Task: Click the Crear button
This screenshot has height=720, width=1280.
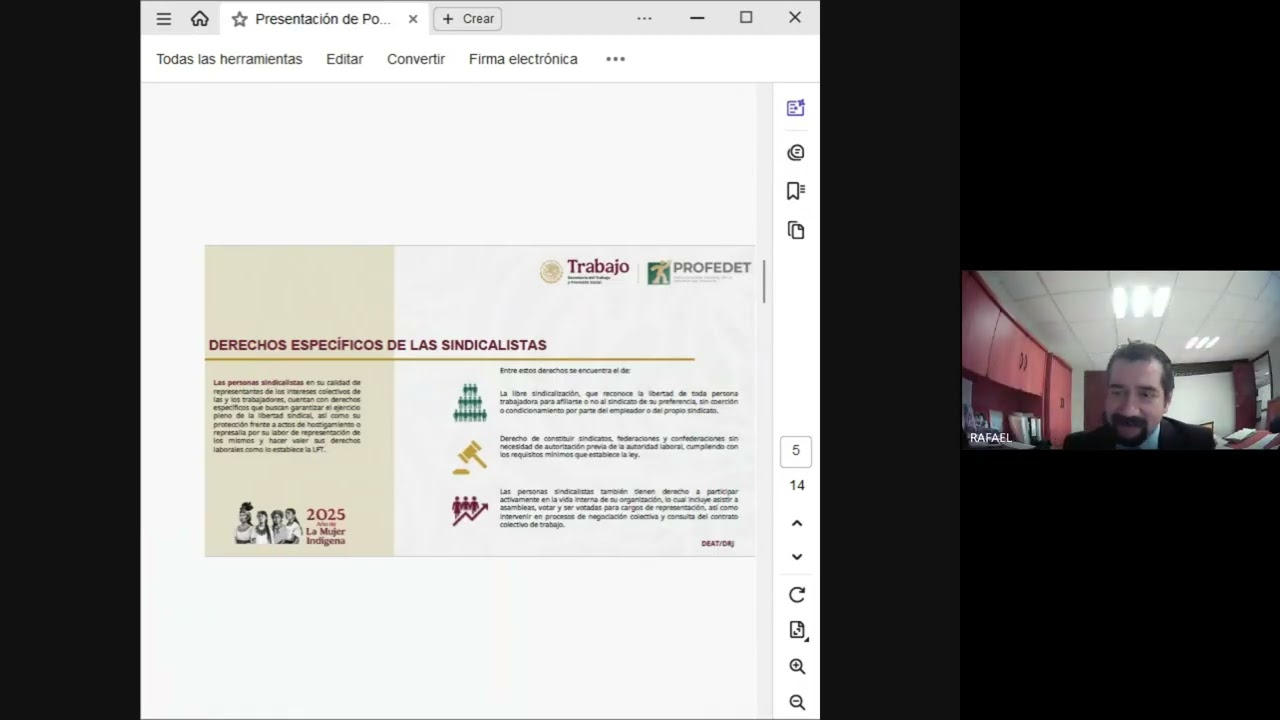Action: (468, 19)
